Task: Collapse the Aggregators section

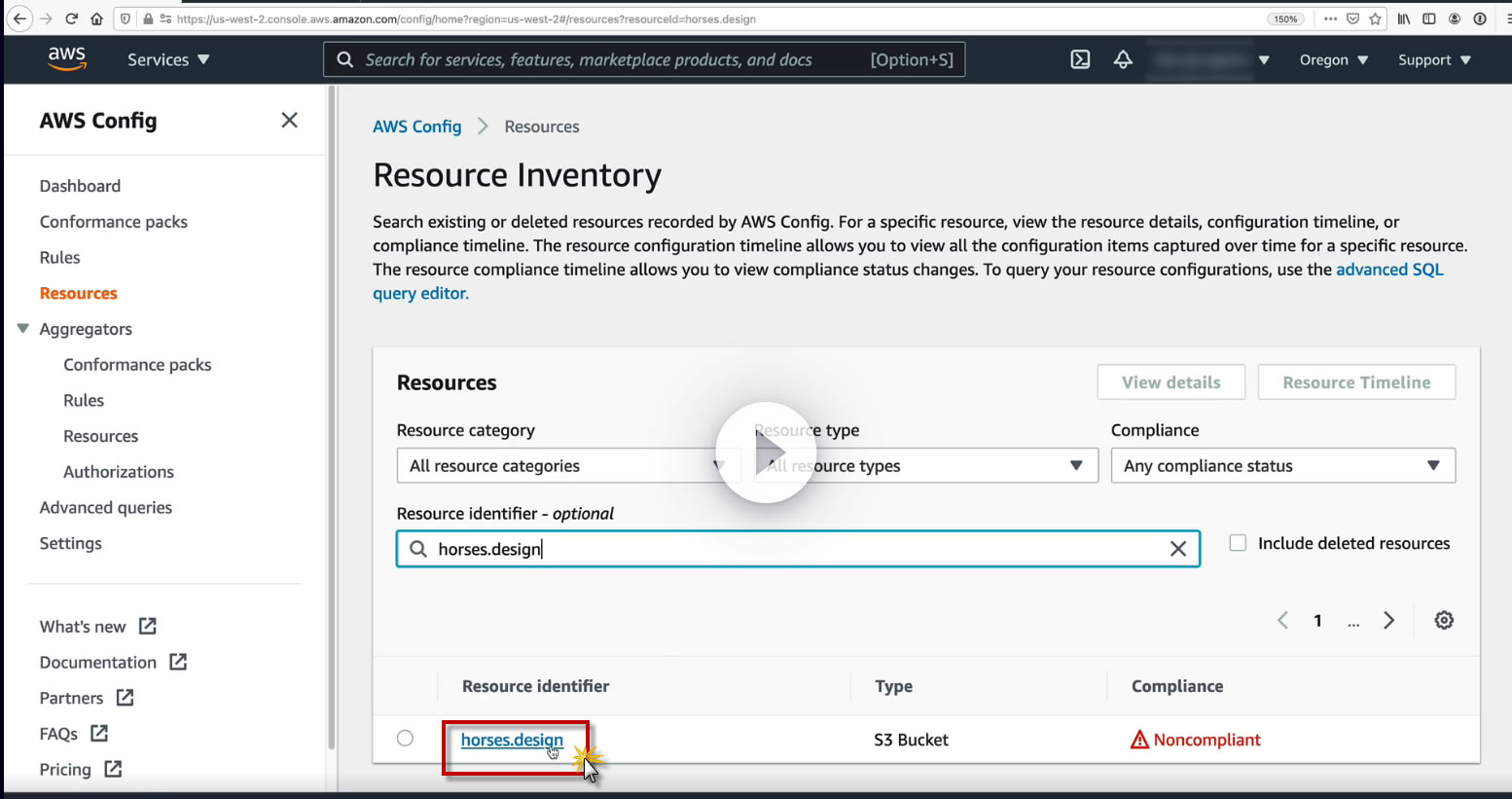Action: [23, 329]
